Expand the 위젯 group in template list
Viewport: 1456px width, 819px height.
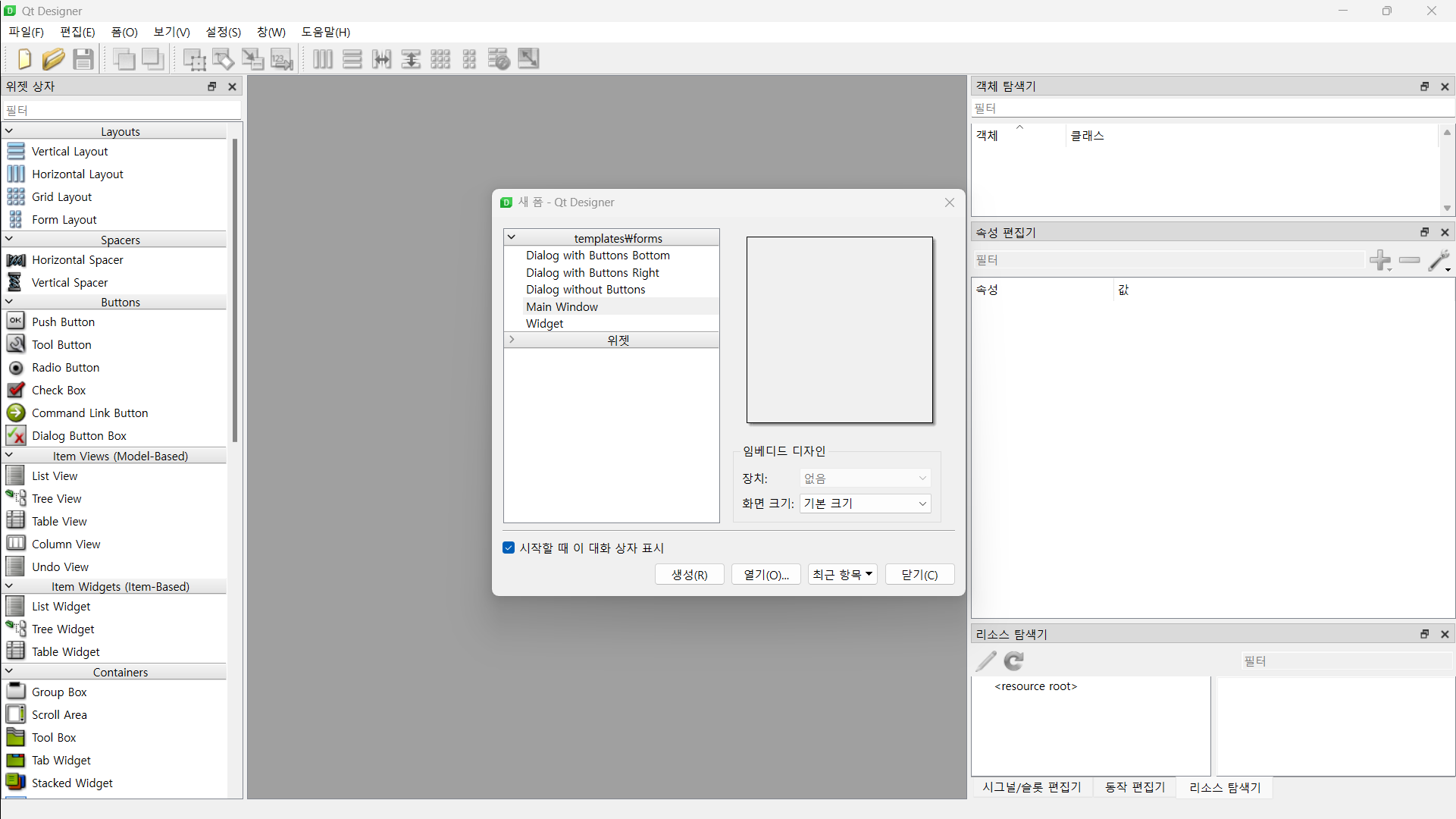tap(512, 340)
